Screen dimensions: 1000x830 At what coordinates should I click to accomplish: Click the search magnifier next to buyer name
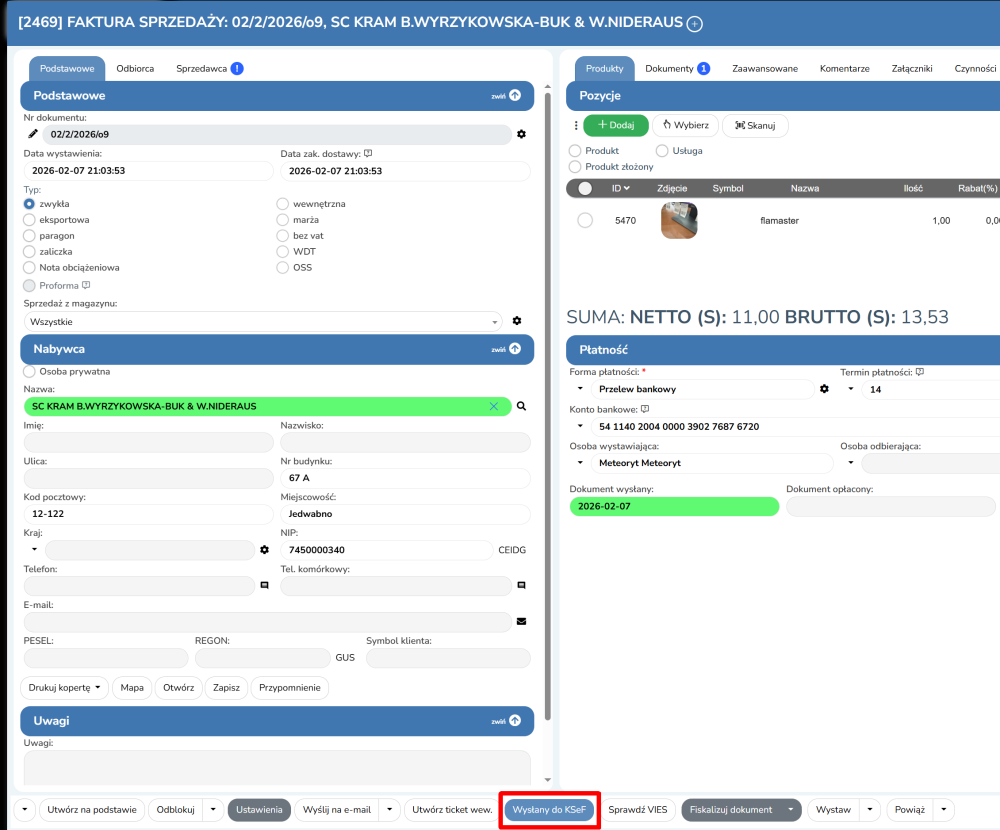point(521,406)
